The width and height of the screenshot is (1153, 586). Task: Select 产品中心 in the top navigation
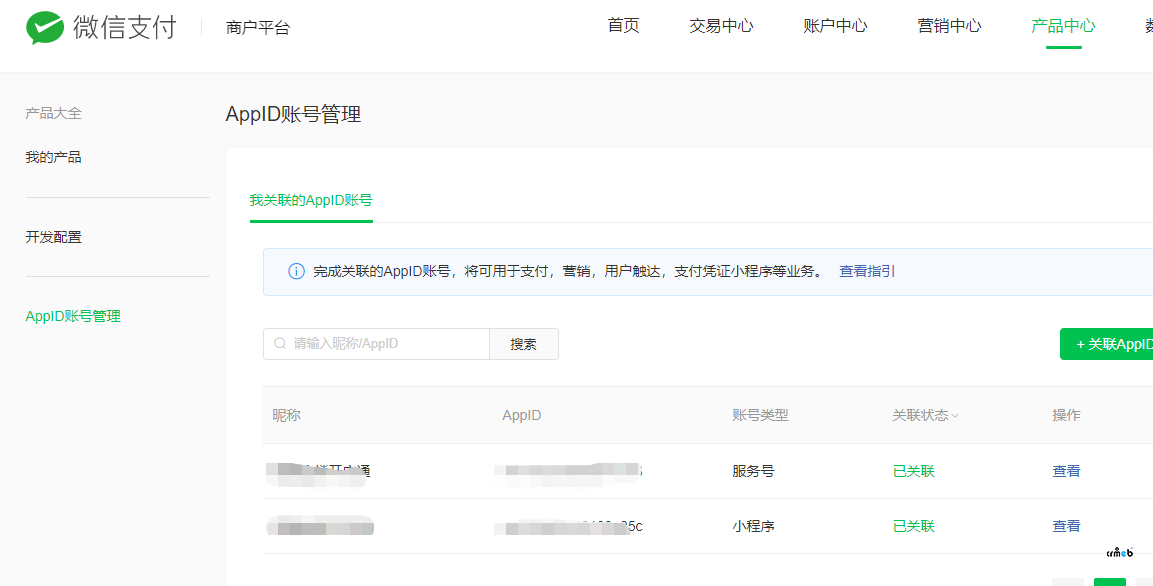pos(1063,26)
